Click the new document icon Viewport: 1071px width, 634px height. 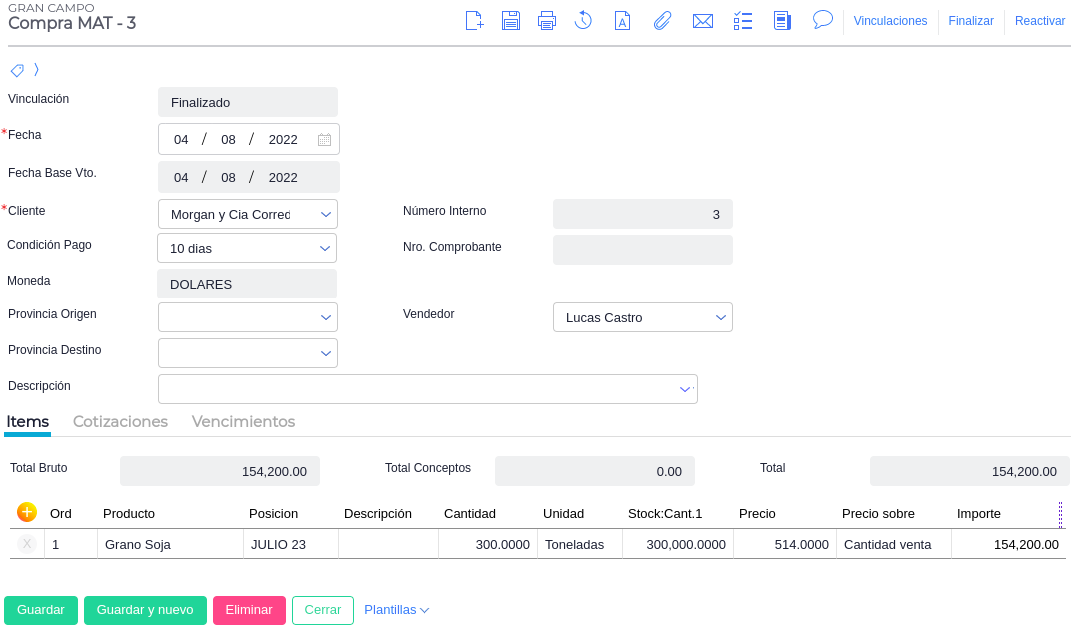click(x=475, y=20)
